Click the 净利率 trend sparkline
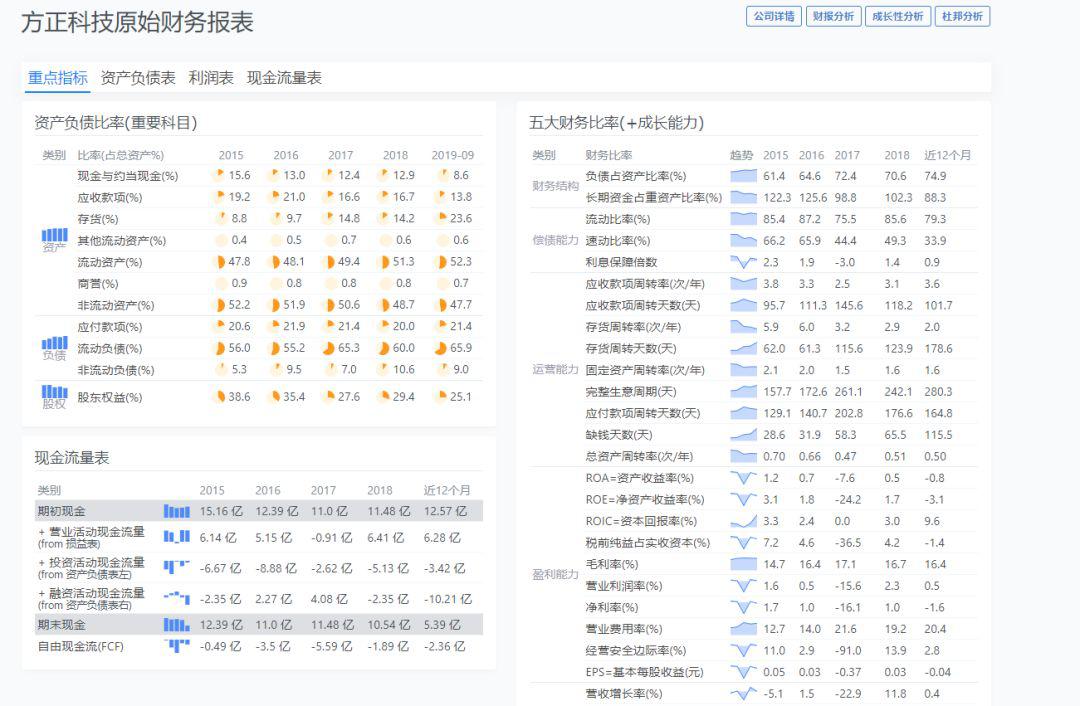 click(x=743, y=608)
